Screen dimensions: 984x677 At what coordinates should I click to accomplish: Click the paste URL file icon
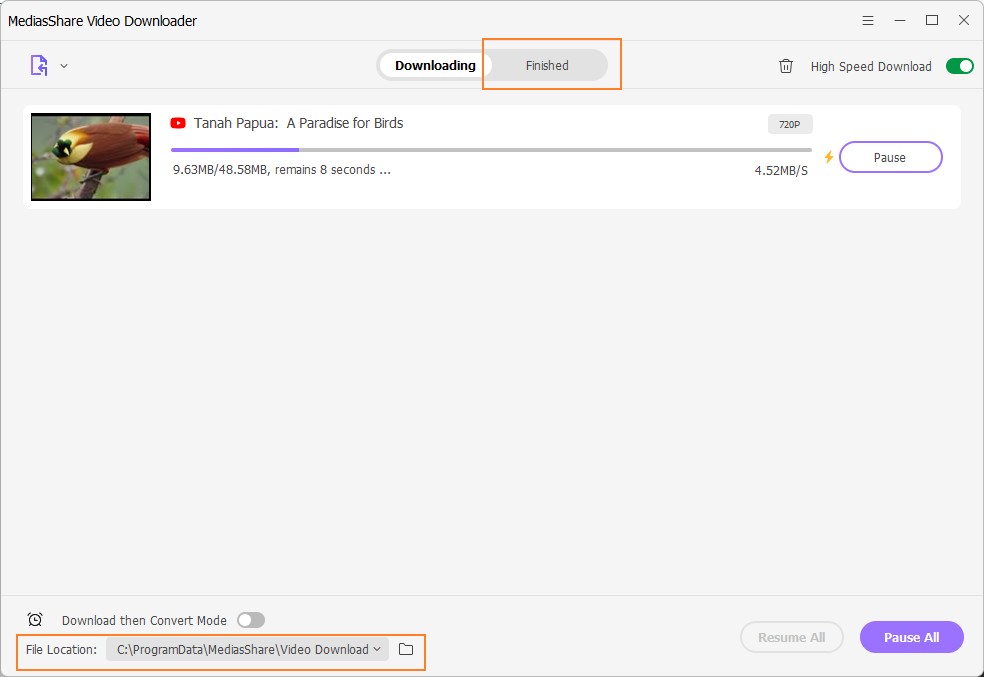coord(38,66)
